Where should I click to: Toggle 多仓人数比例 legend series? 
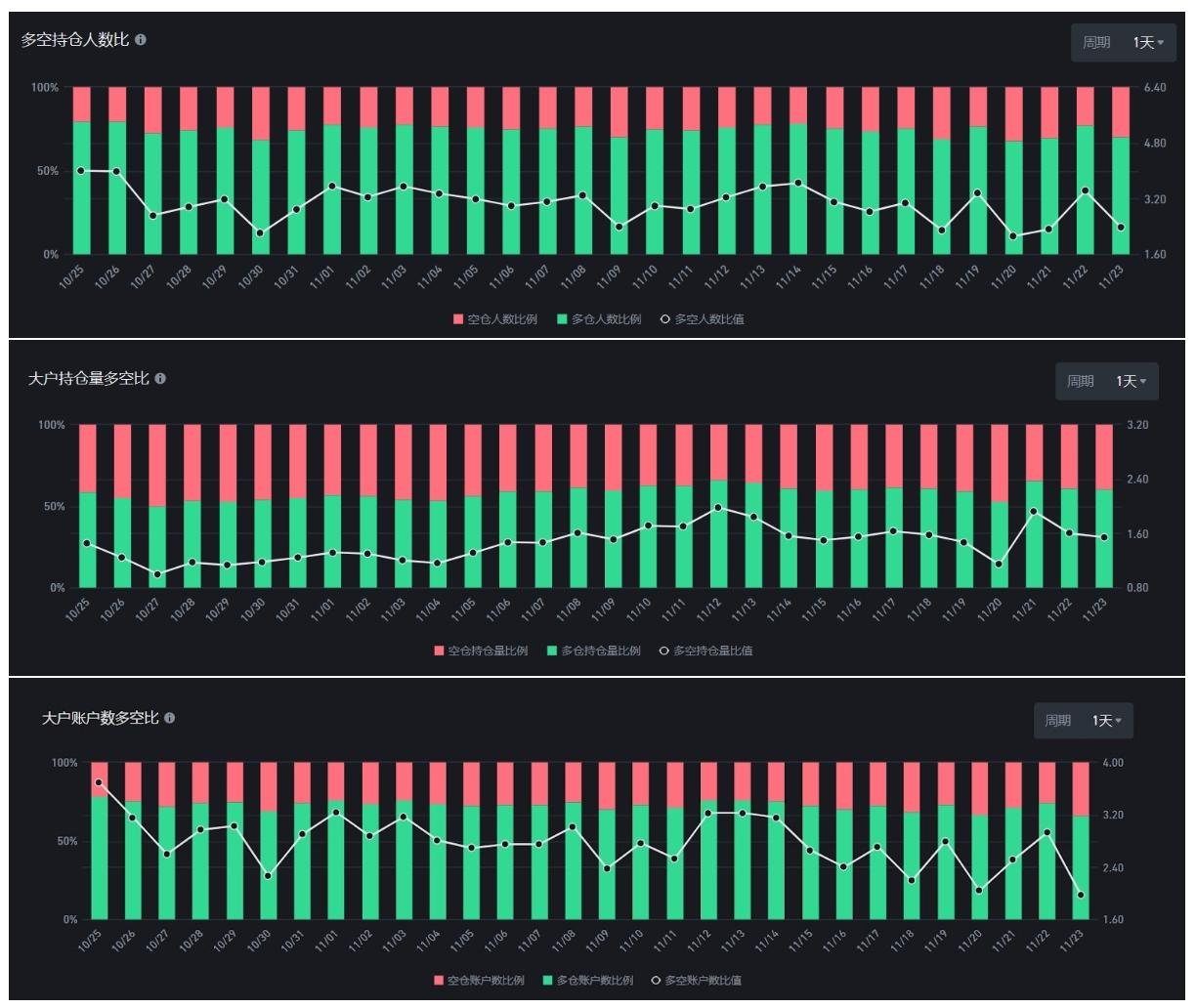(x=599, y=319)
